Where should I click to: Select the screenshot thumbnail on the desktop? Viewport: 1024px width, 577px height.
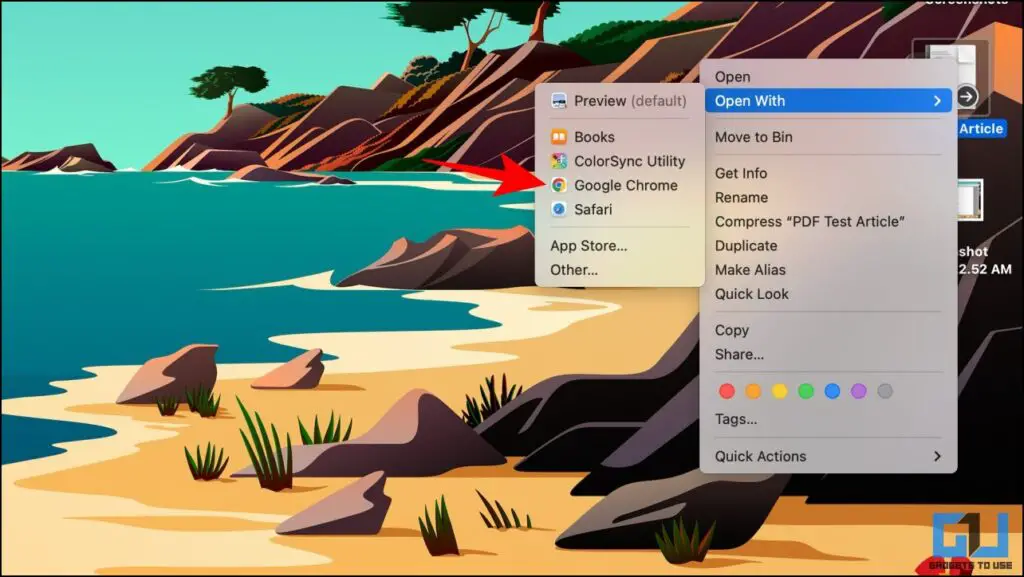[x=970, y=200]
